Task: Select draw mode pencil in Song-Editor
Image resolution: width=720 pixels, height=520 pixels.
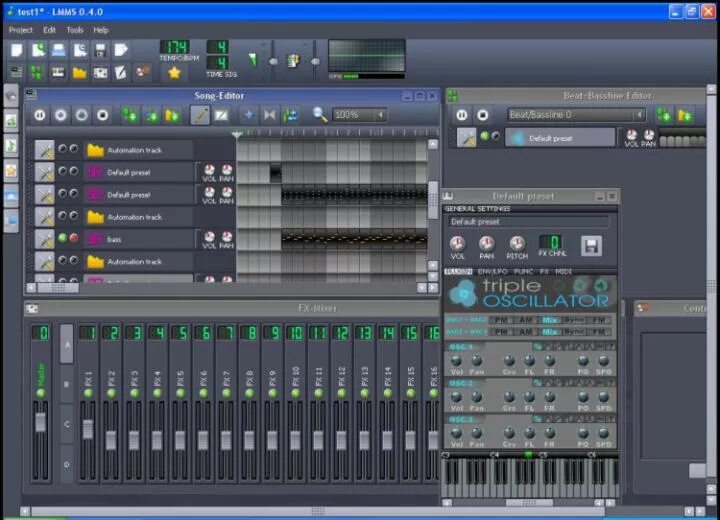Action: [x=200, y=115]
